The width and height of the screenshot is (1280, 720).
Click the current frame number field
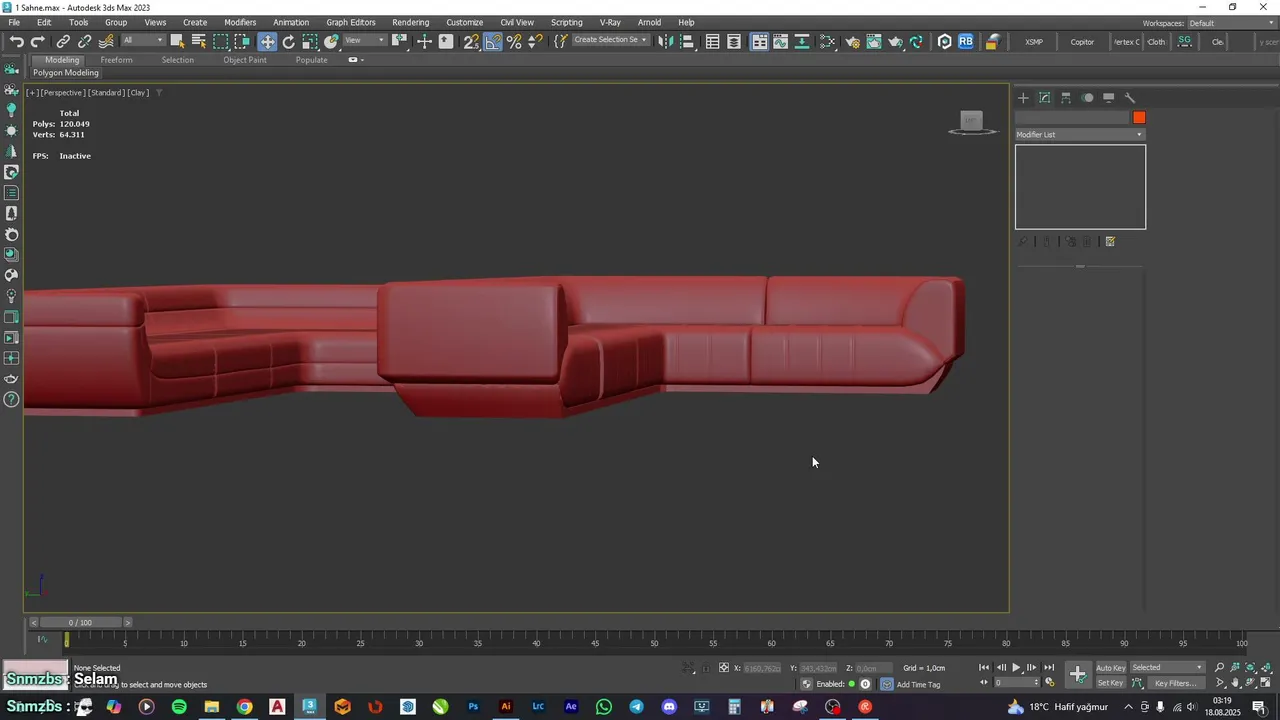pos(1013,683)
